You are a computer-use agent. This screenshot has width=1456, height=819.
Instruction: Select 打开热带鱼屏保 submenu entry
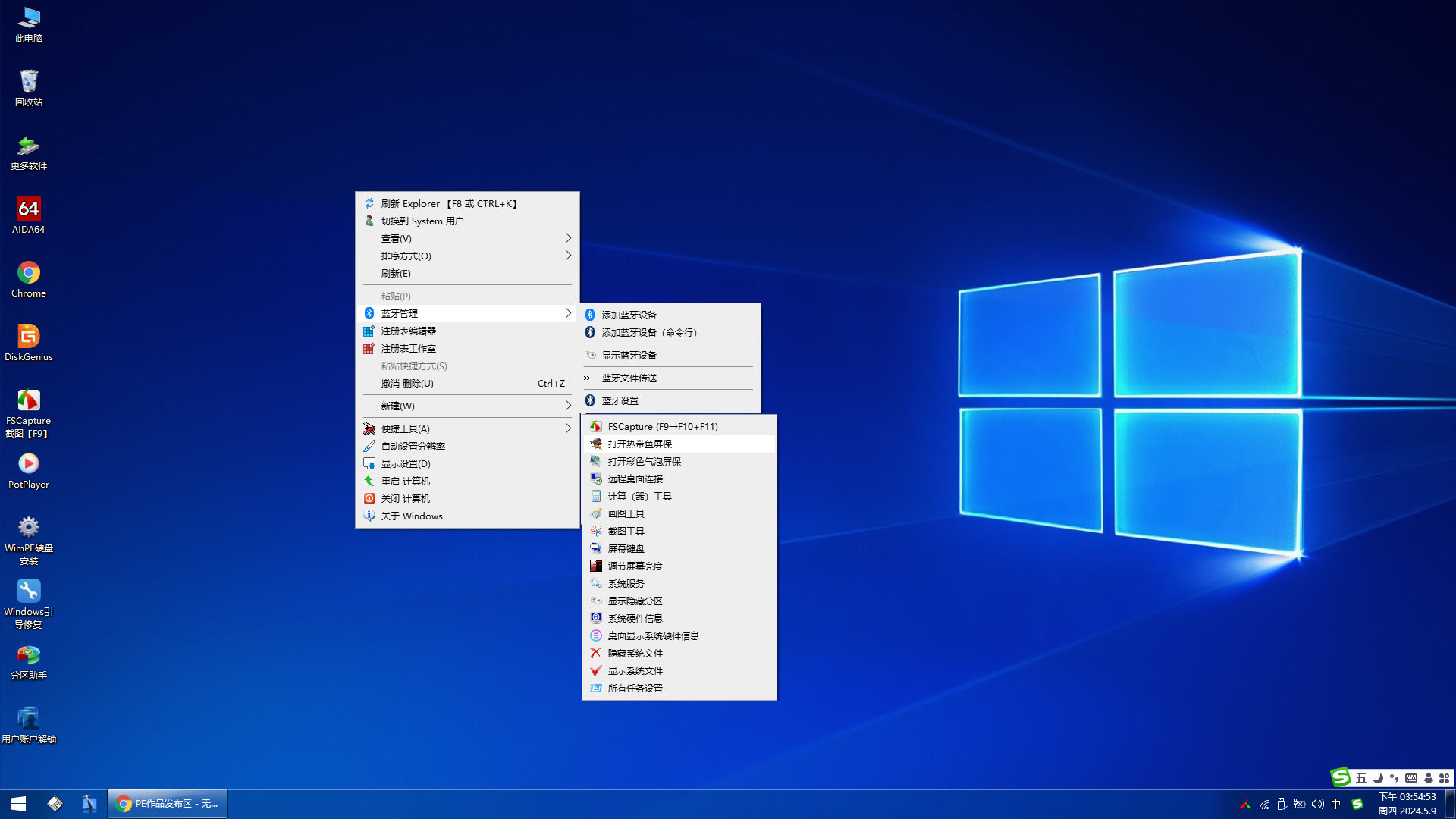pyautogui.click(x=679, y=444)
